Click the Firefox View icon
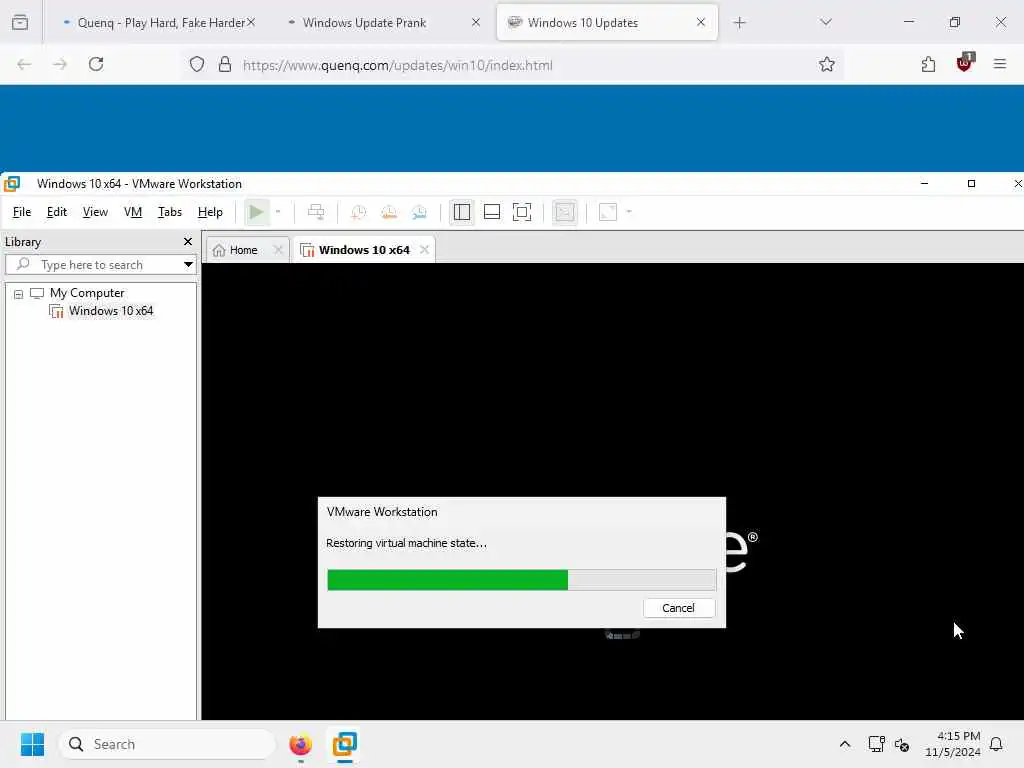The width and height of the screenshot is (1024, 768). pos(20,22)
